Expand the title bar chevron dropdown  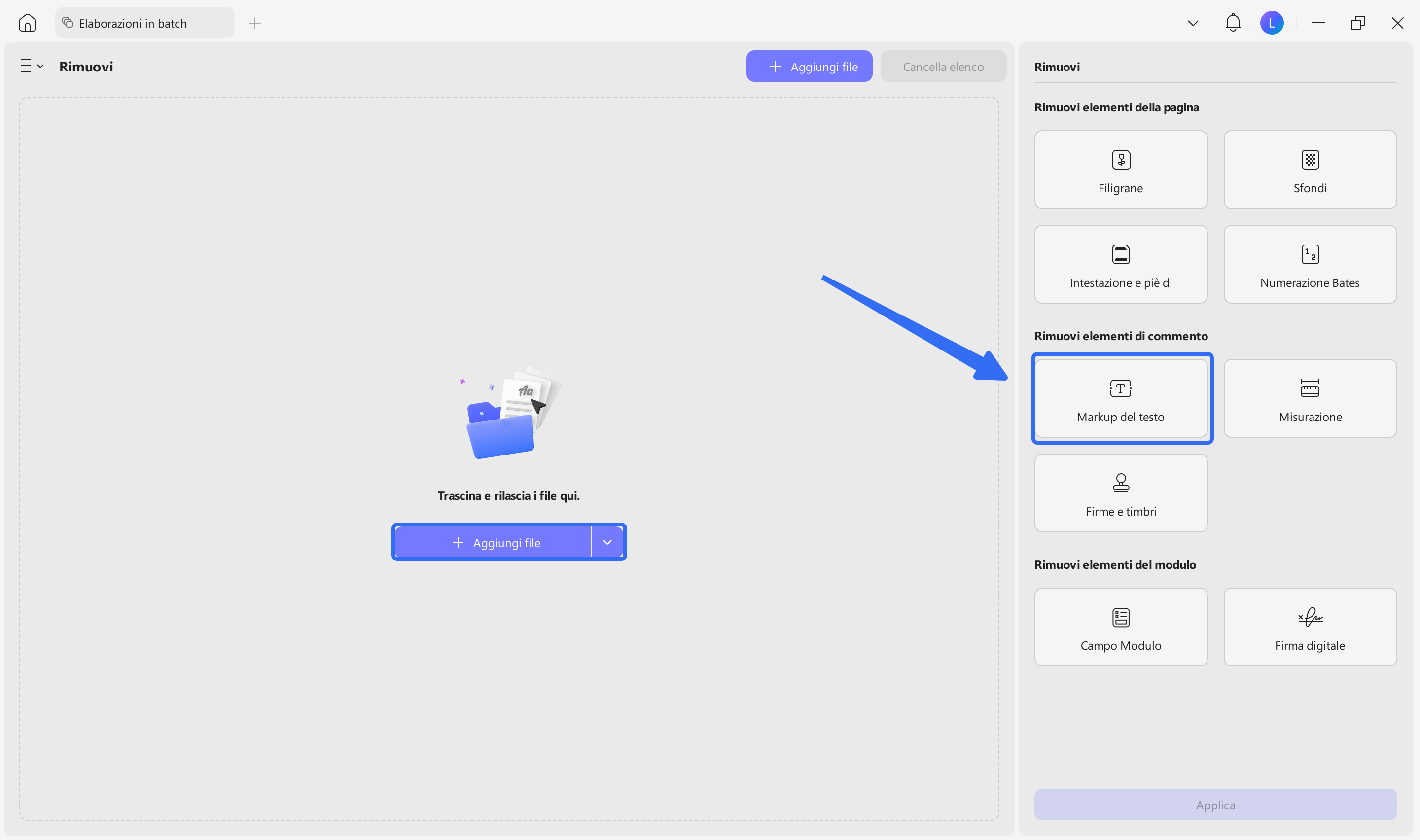[x=1193, y=23]
